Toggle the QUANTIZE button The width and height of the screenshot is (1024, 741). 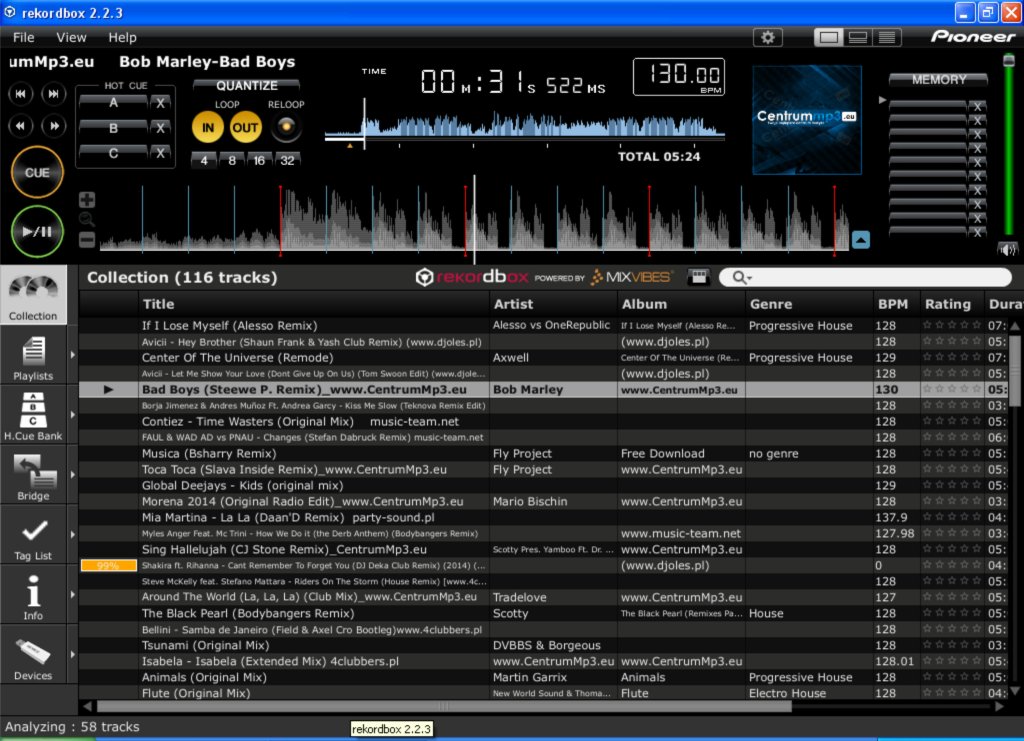pos(247,86)
